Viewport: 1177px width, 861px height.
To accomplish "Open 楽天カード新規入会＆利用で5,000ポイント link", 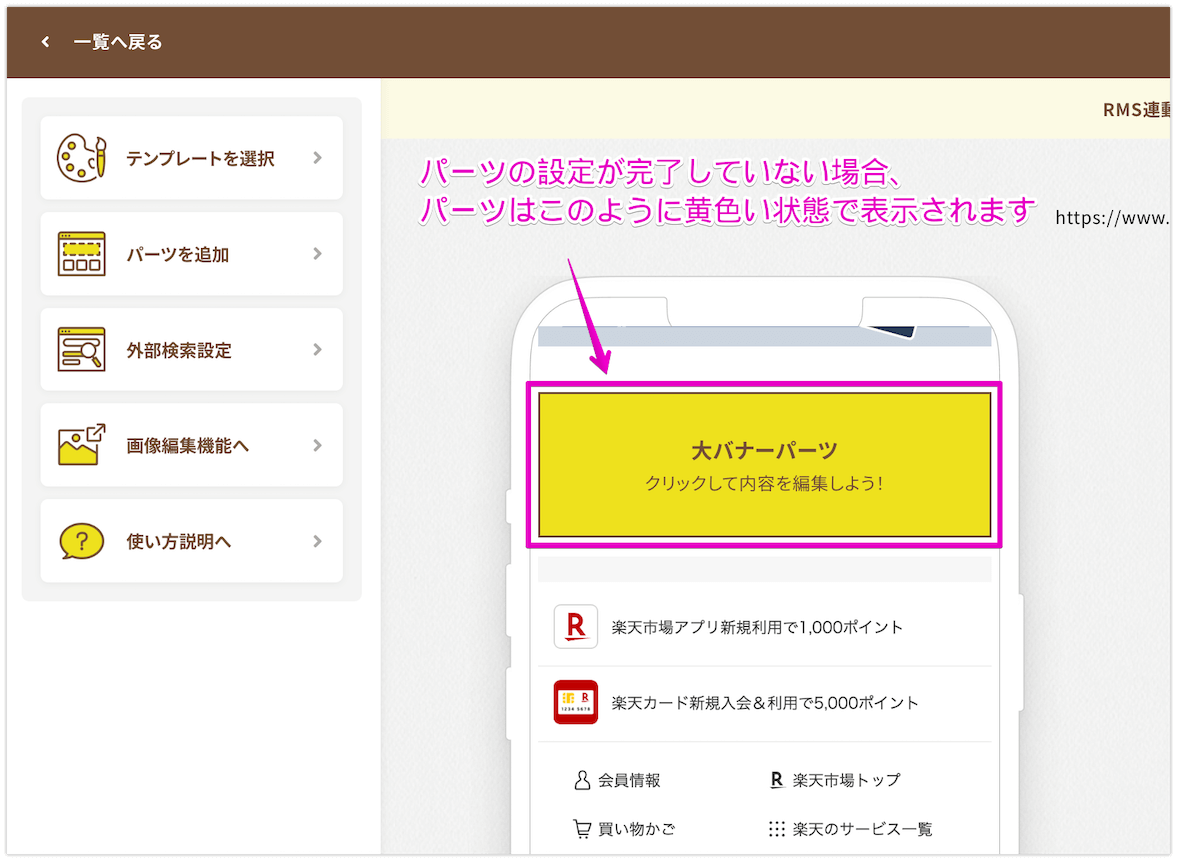I will click(764, 703).
